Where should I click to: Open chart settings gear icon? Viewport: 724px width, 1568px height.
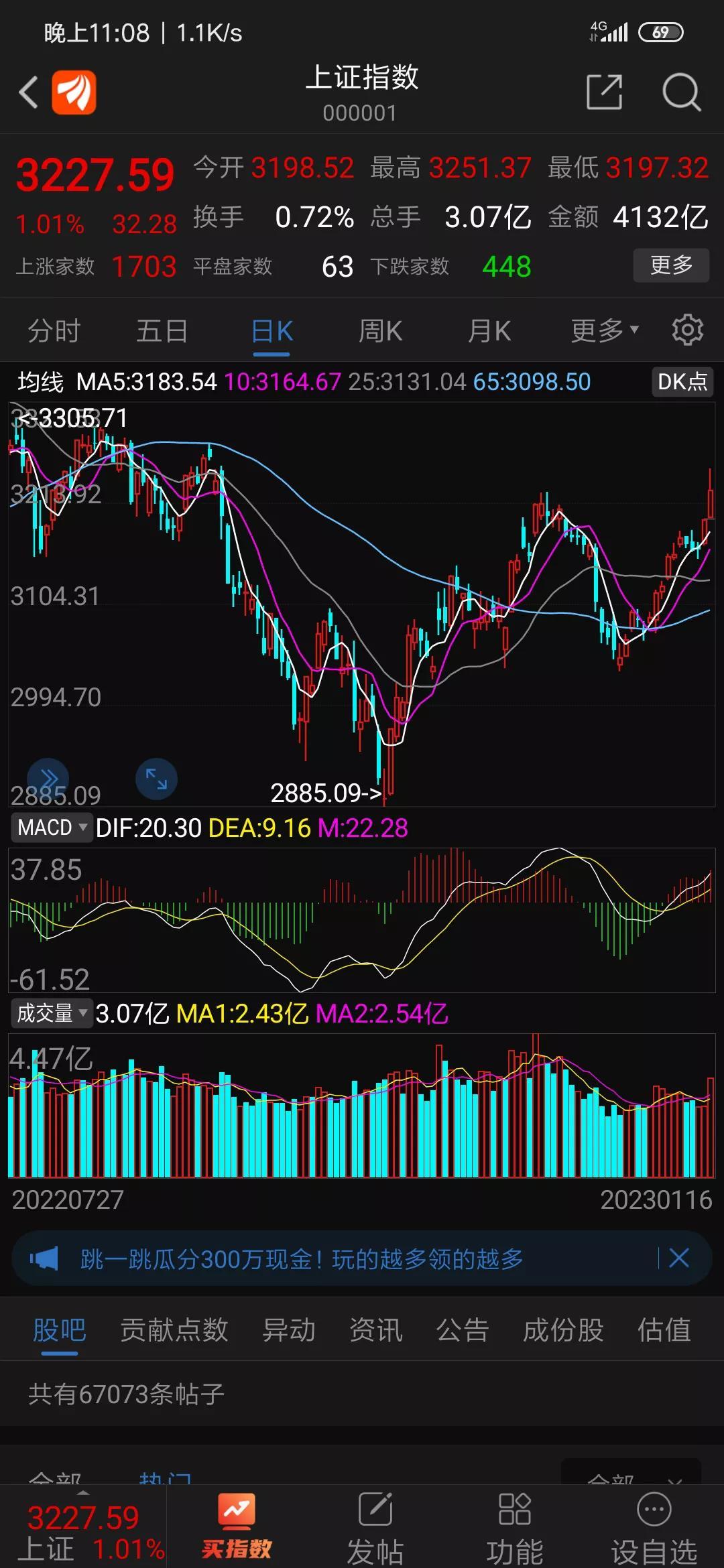point(687,330)
